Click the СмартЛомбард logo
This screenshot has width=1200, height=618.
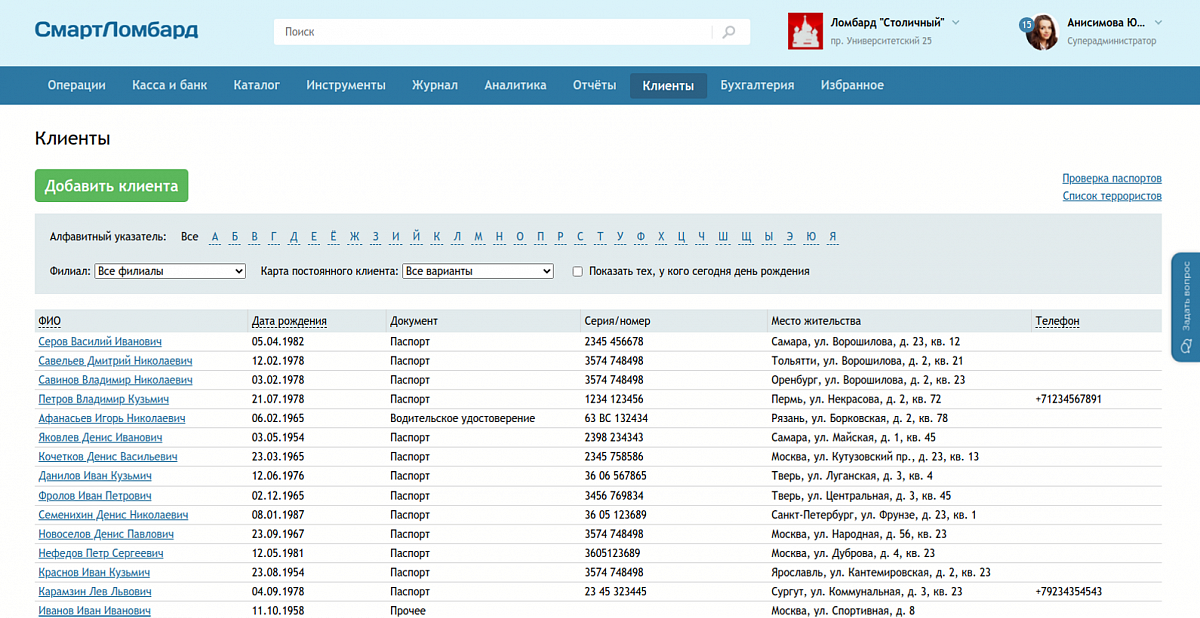click(x=116, y=30)
